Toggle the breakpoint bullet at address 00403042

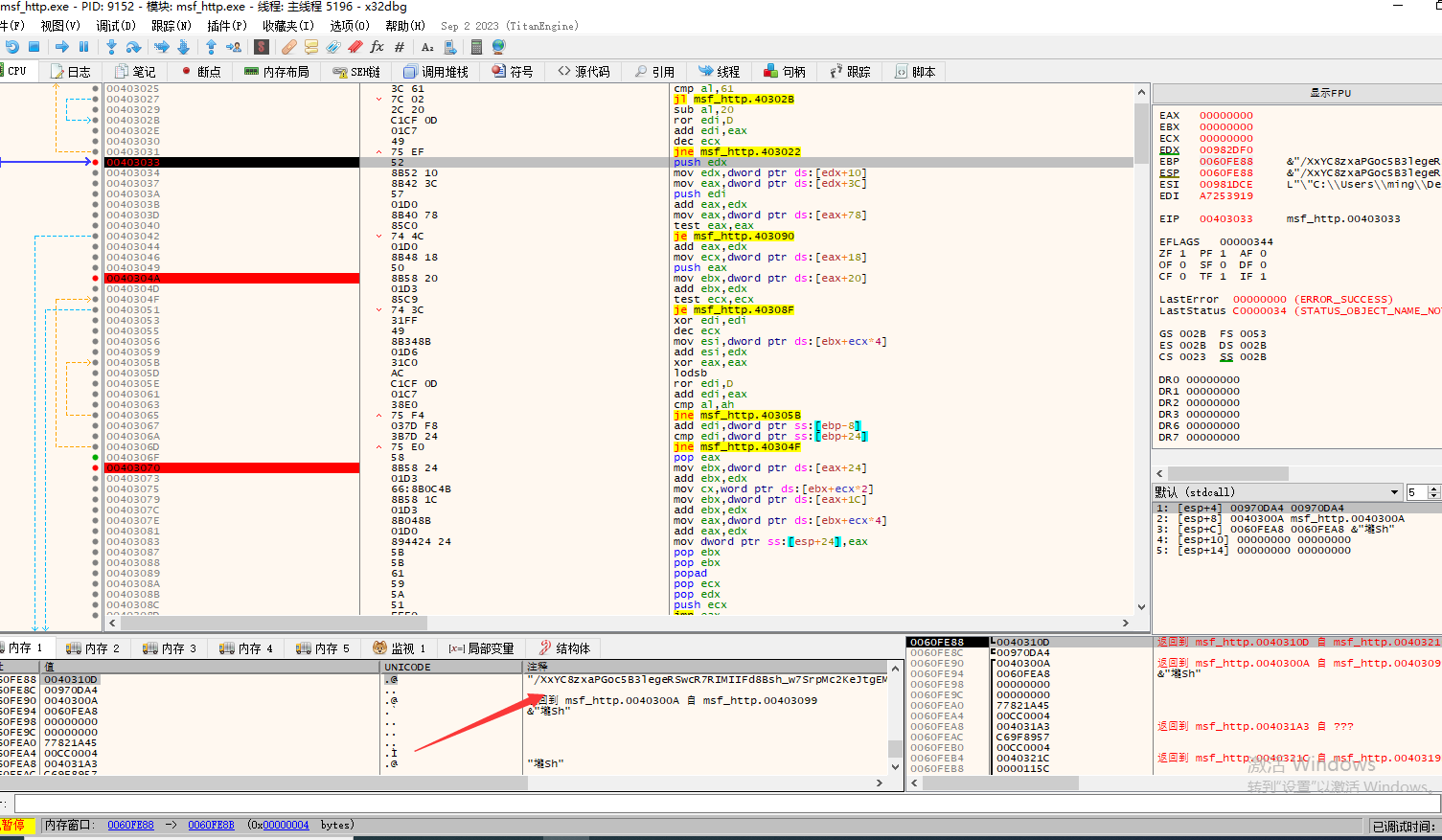(x=95, y=237)
